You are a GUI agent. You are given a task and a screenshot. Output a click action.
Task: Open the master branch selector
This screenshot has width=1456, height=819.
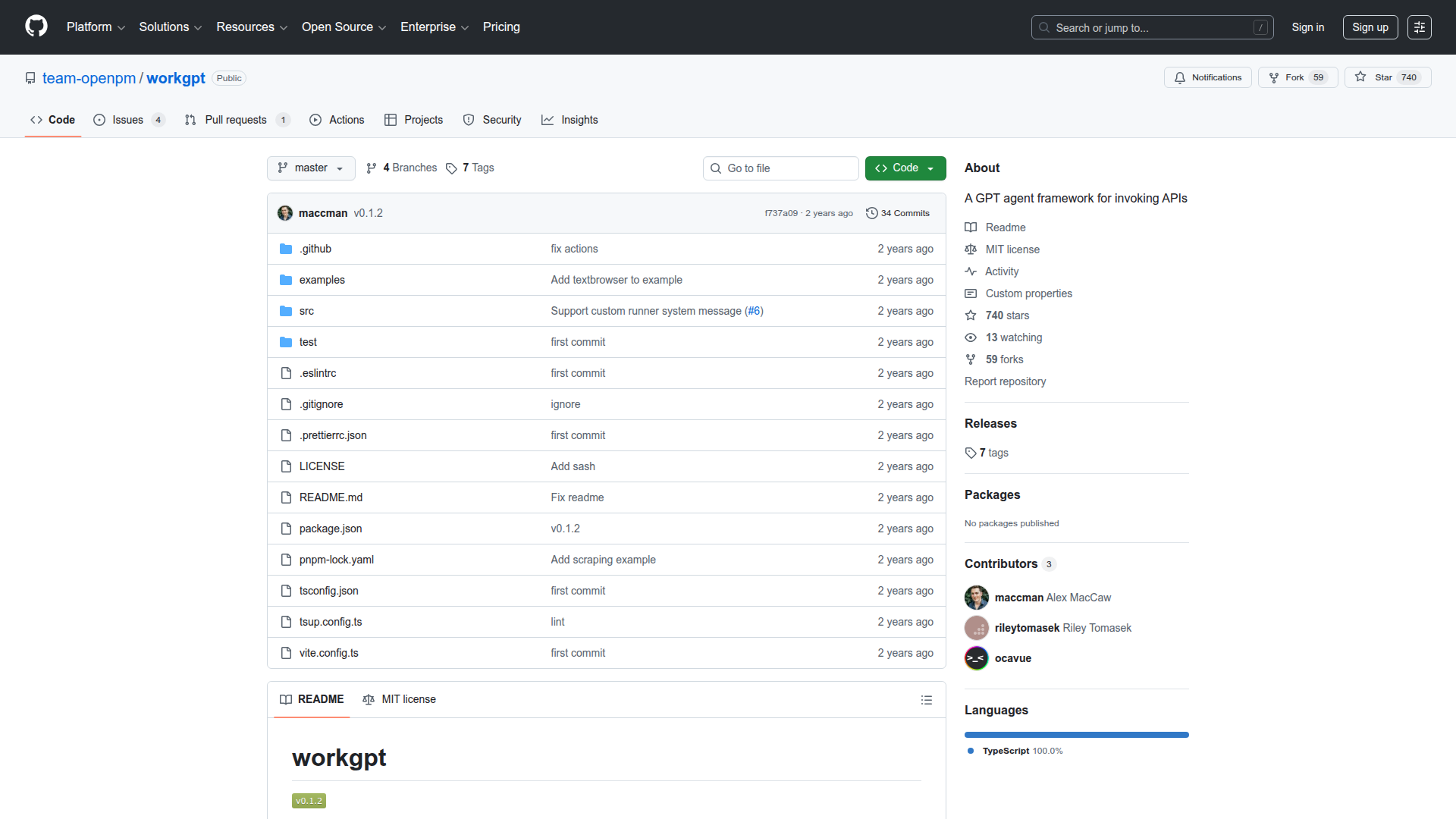point(310,168)
